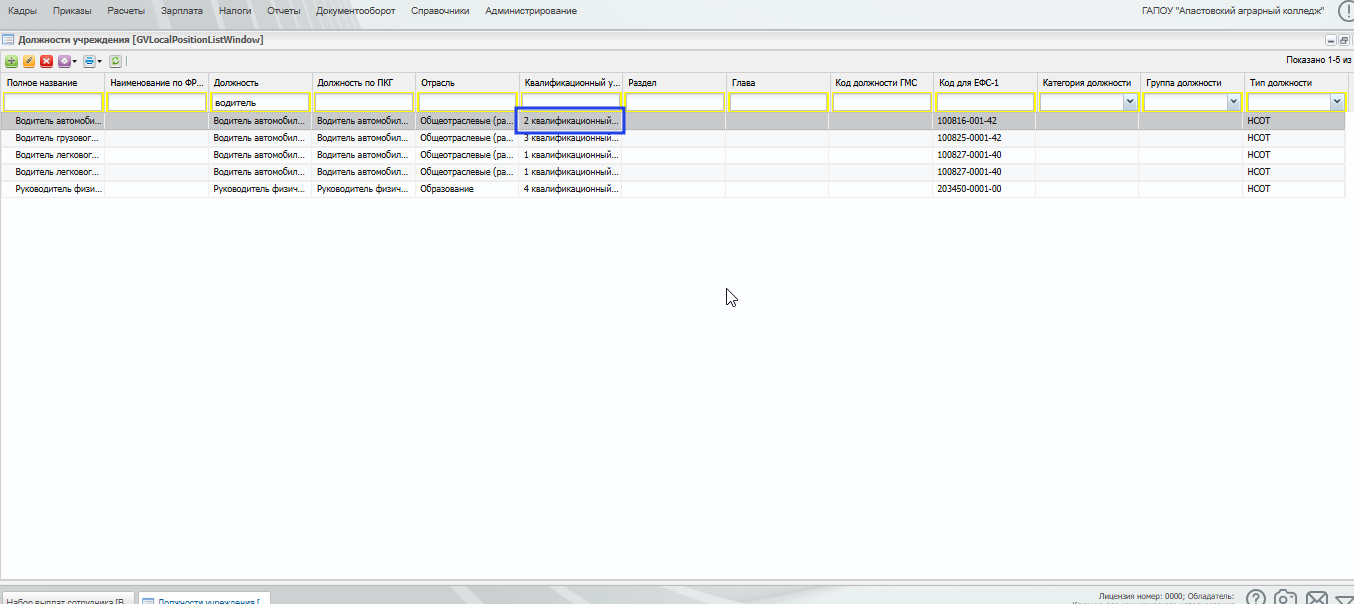Viewport: 1354px width, 604px height.
Task: Click code cell 203450-0001-00
Action: [985, 189]
